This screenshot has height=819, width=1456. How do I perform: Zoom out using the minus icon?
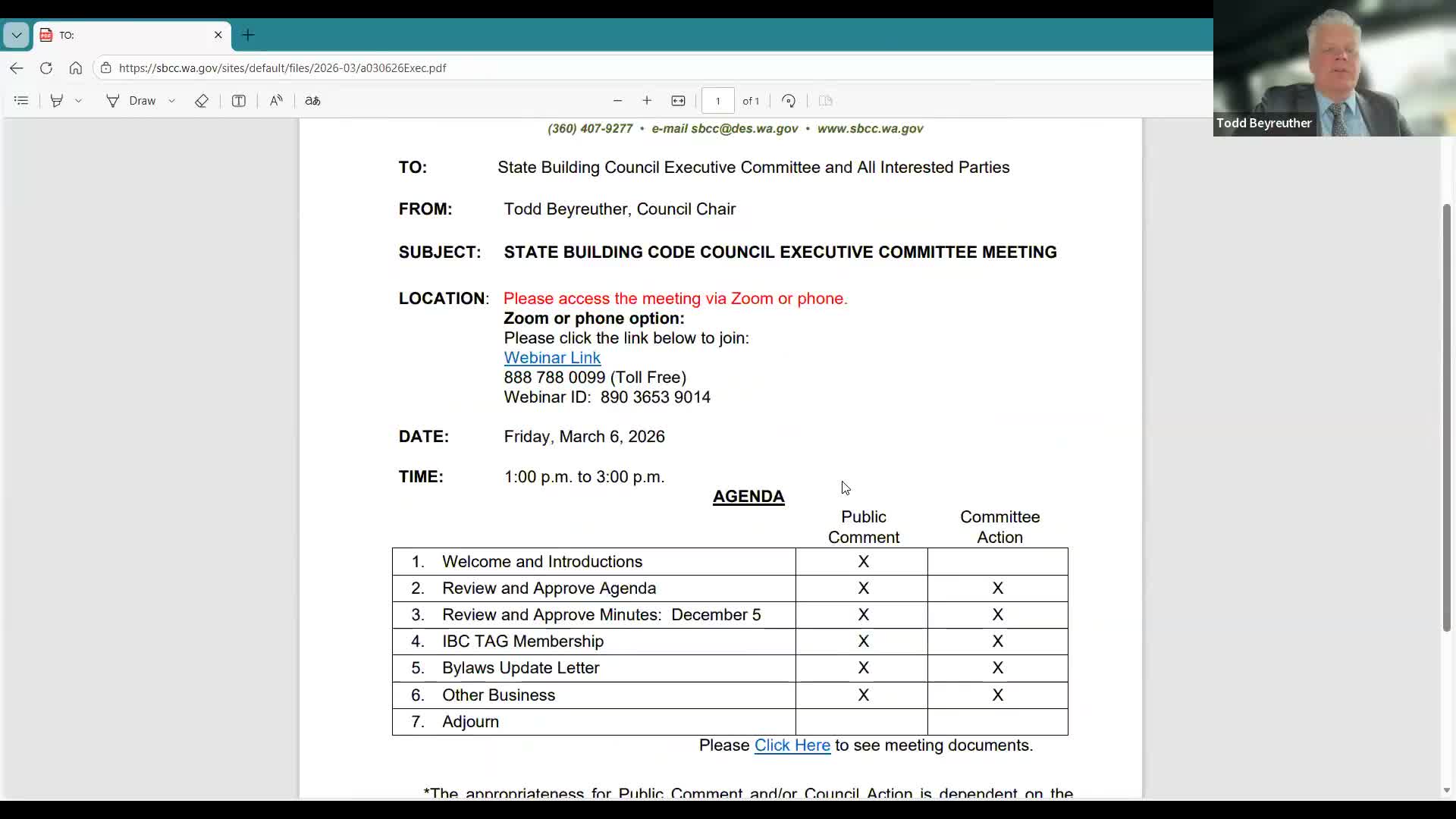point(617,101)
